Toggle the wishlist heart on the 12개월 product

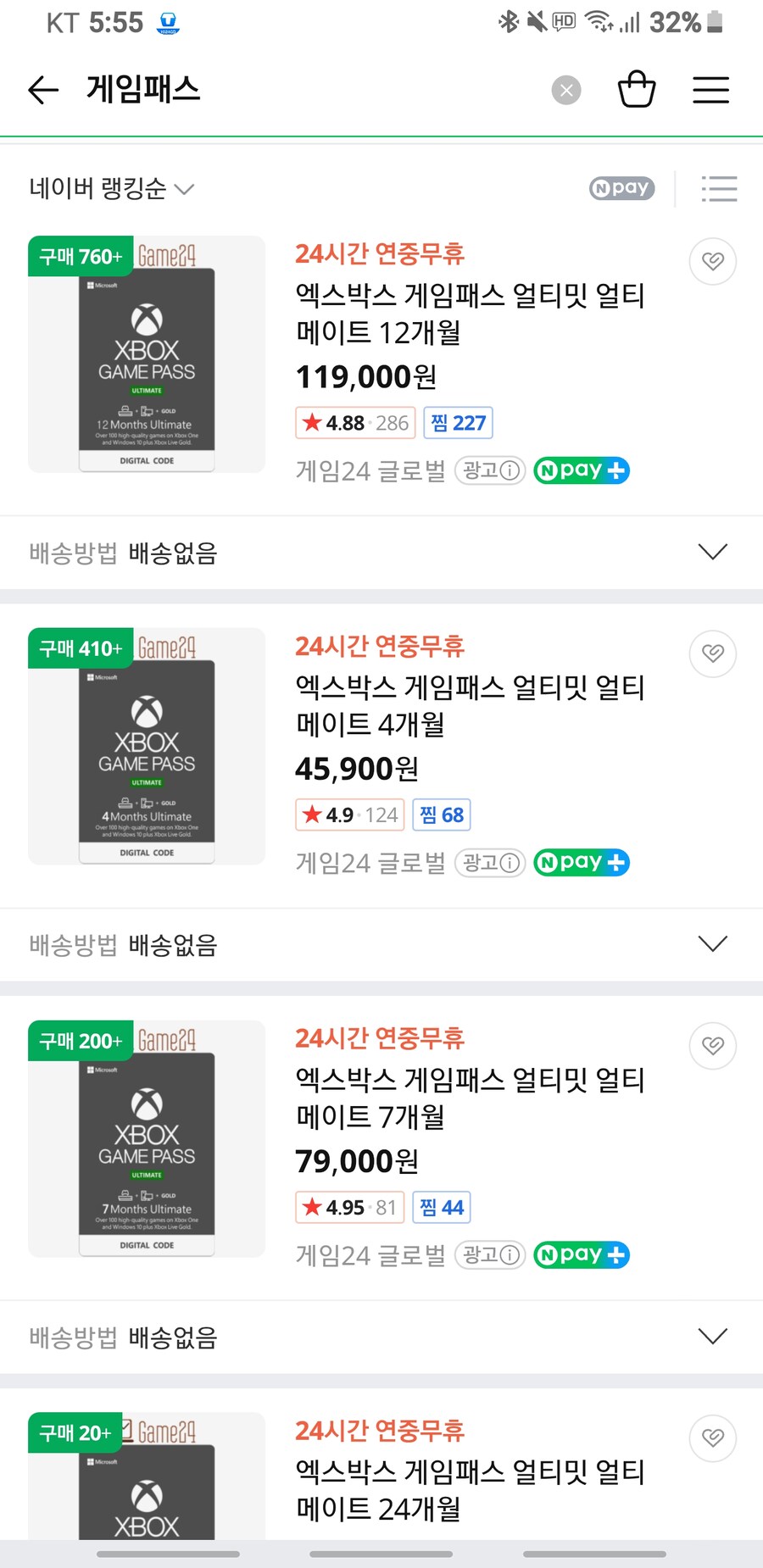tap(712, 262)
